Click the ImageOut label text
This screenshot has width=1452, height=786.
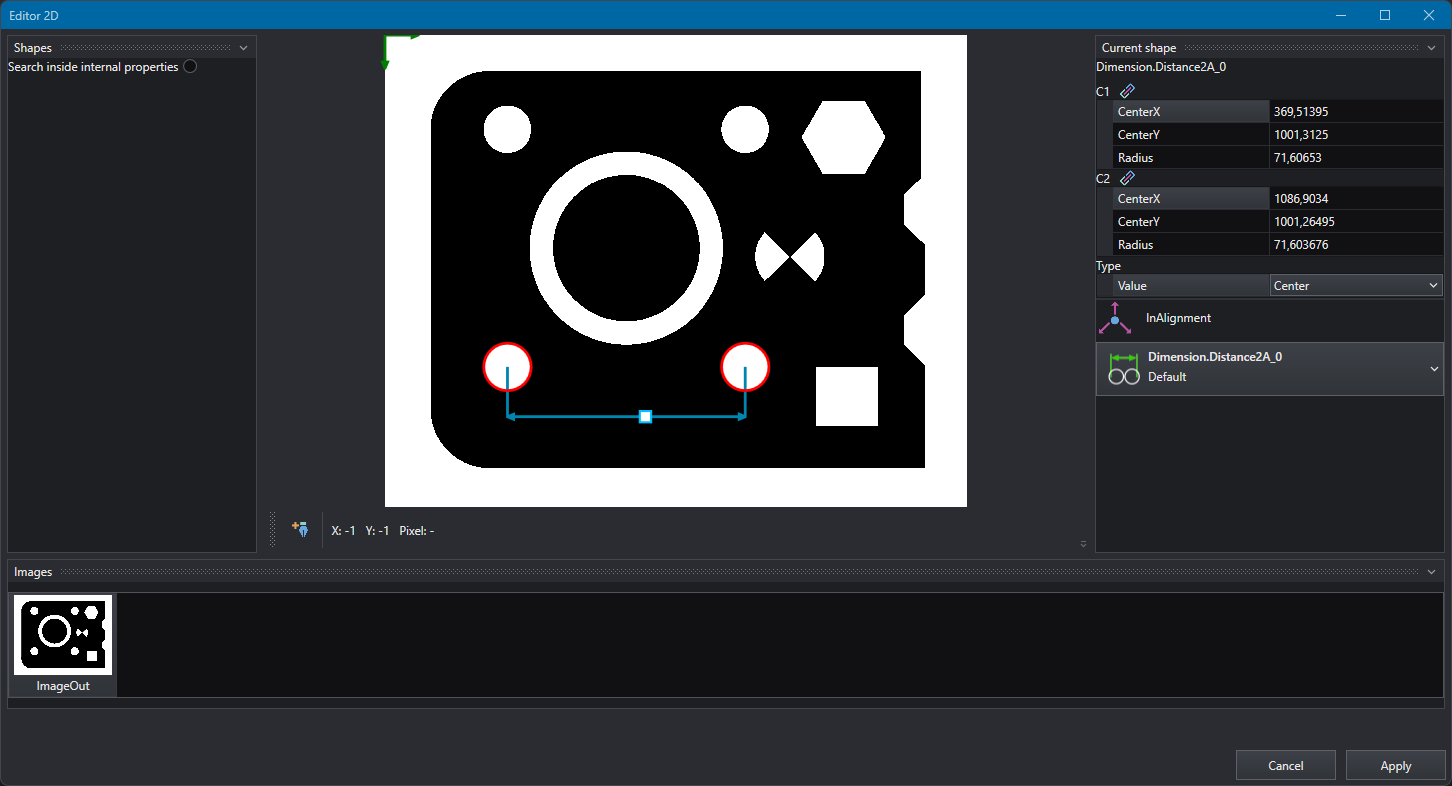click(x=63, y=686)
